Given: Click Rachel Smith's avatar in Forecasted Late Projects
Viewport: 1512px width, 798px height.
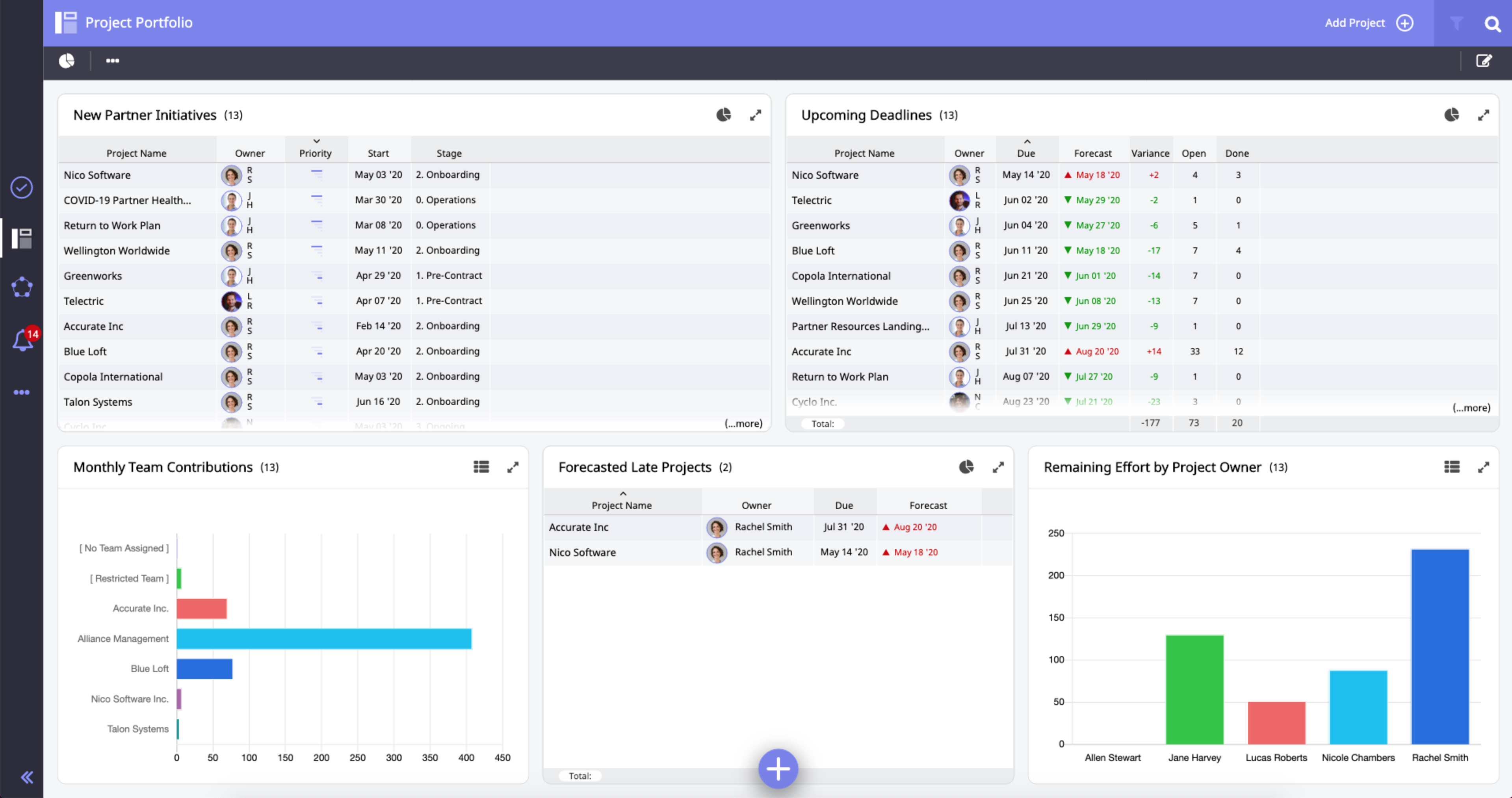Looking at the screenshot, I should click(717, 527).
